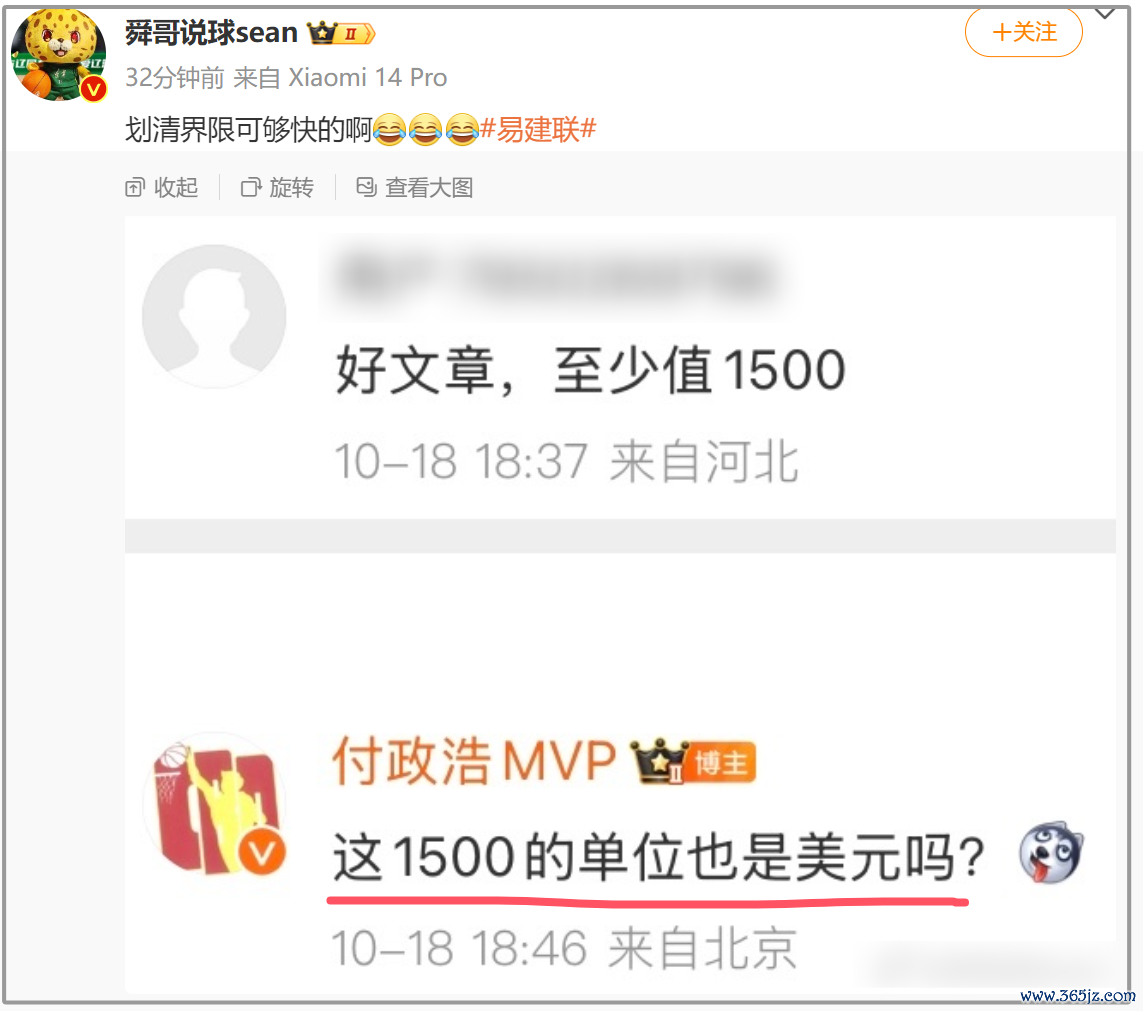
Task: Open the #易建联# hashtag topic
Action: 539,129
